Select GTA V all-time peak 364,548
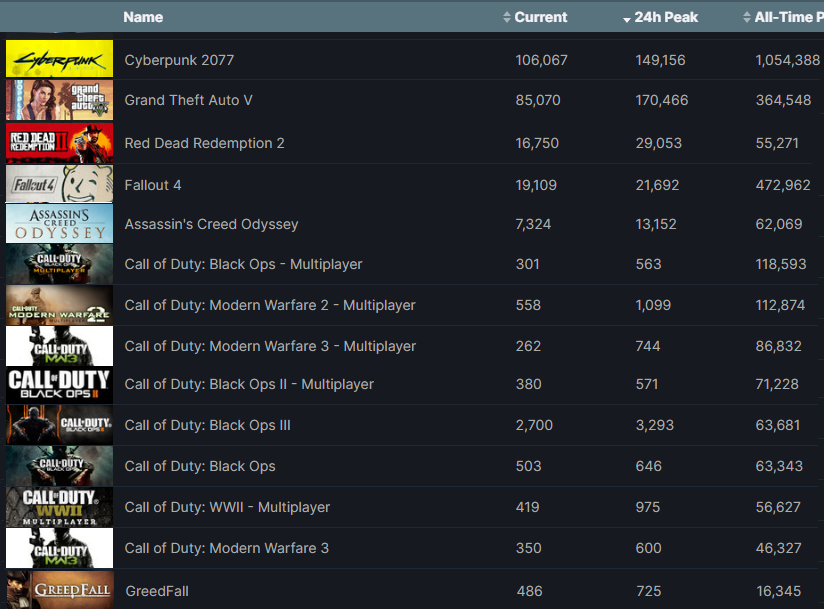Screen dimensions: 824x609 [x=783, y=100]
